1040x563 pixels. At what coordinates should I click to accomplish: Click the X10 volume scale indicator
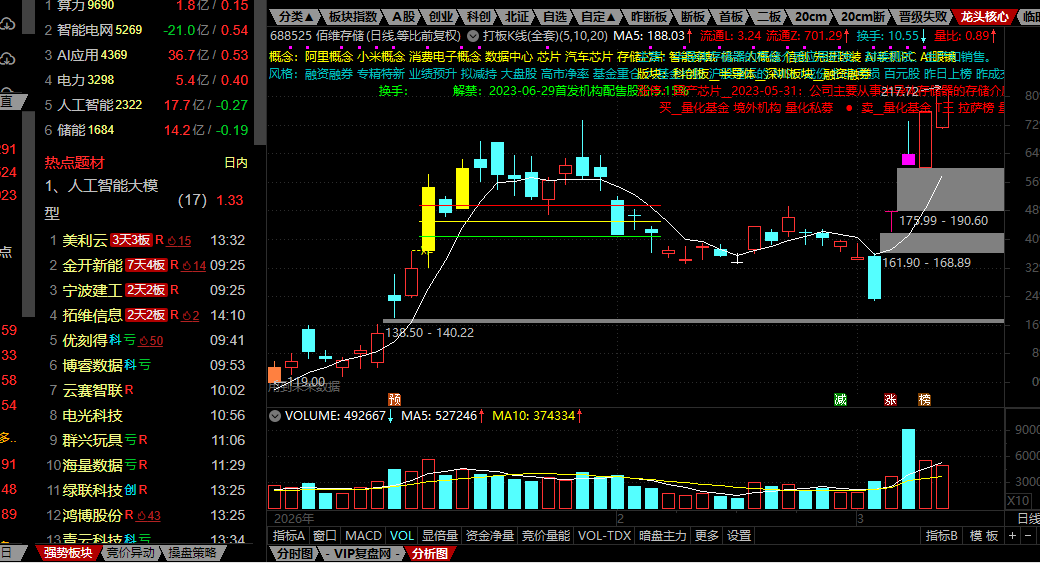pos(1017,500)
